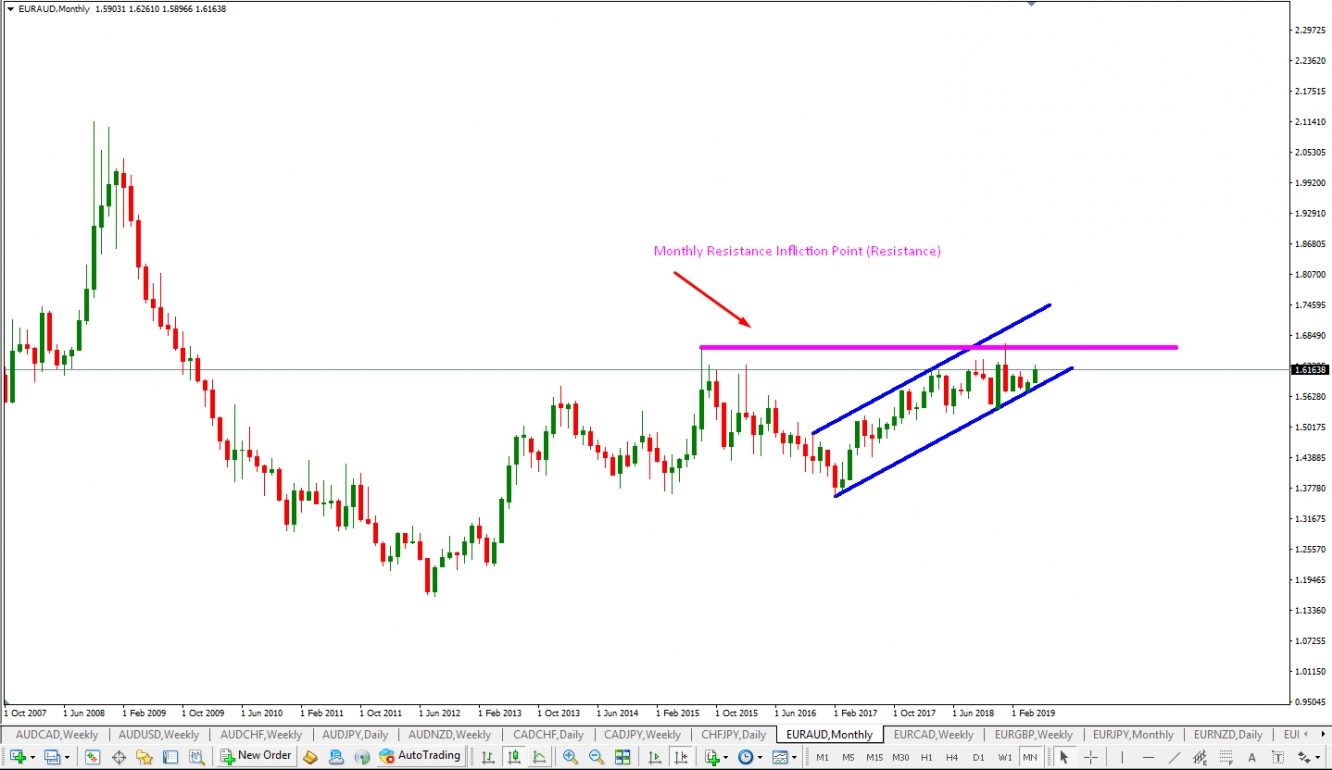Select the D1 timeframe
This screenshot has height=770, width=1332.
click(978, 757)
